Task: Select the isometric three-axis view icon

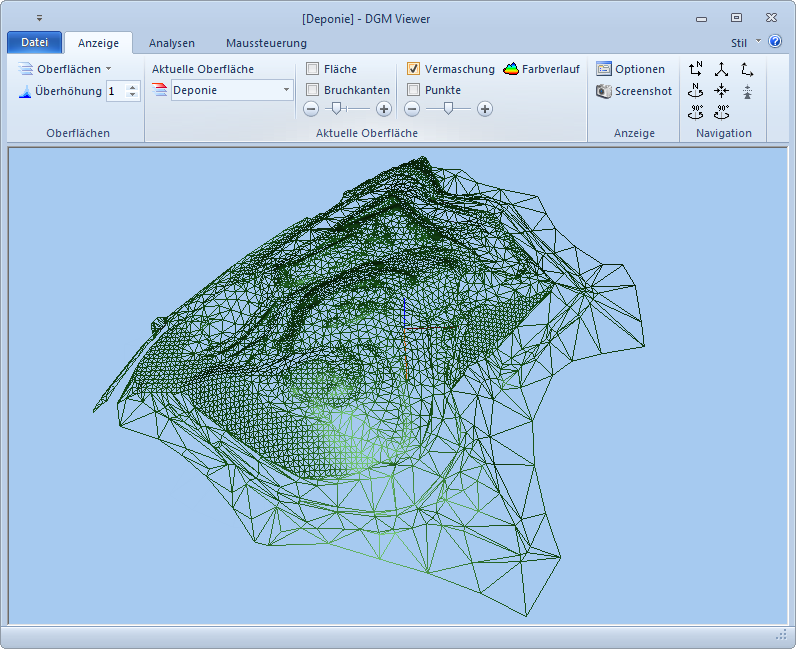Action: pos(721,69)
